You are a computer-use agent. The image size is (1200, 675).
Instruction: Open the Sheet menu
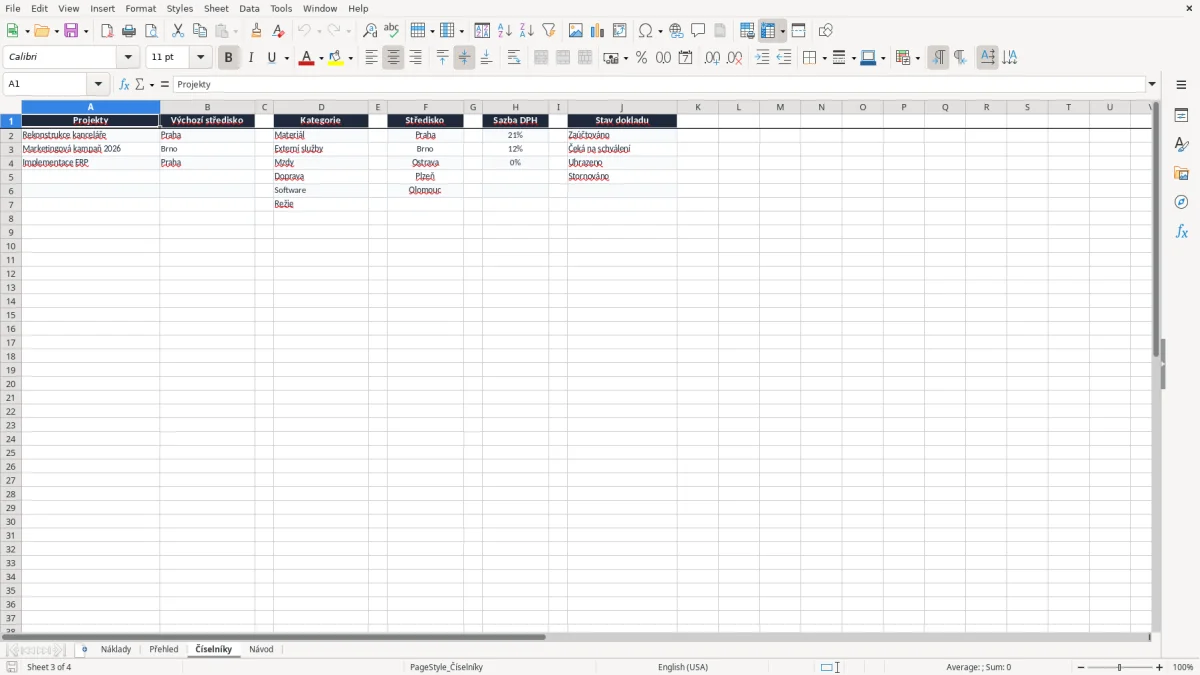[216, 8]
